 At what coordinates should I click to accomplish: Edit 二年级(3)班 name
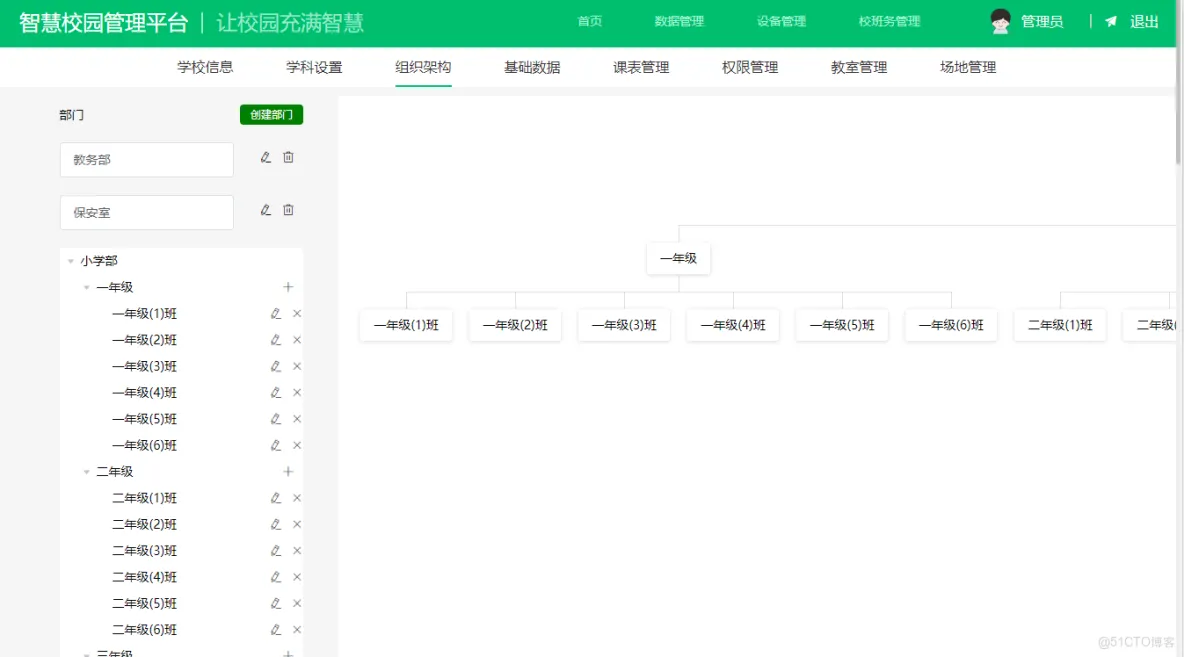[x=276, y=551]
